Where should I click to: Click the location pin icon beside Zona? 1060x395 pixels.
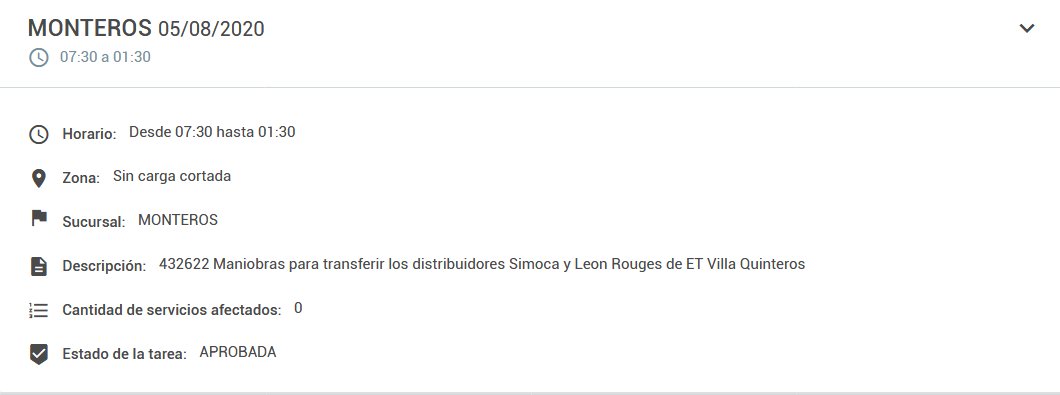coord(39,179)
